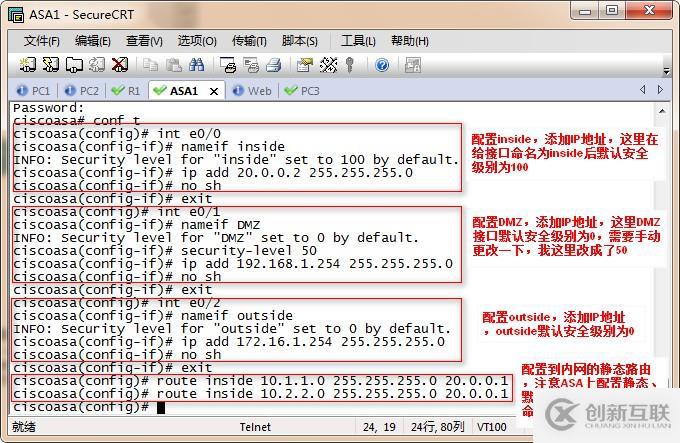Click the '24, 19' cursor position status
The image size is (680, 443).
379,427
